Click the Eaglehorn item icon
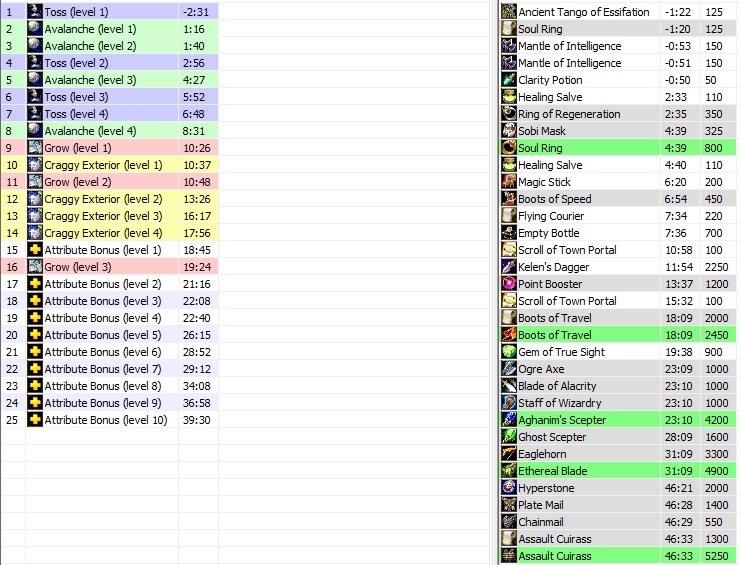Image resolution: width=740 pixels, height=565 pixels. click(509, 453)
